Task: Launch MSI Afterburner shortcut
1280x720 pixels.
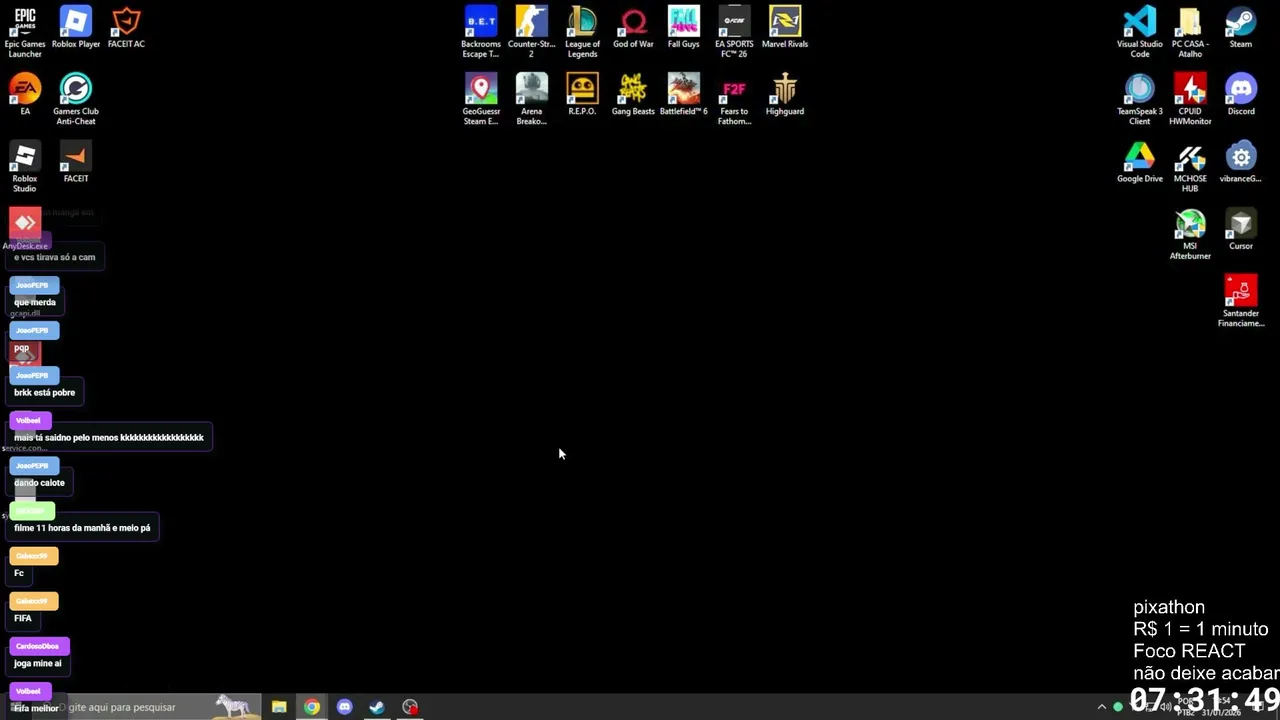Action: pos(1190,234)
